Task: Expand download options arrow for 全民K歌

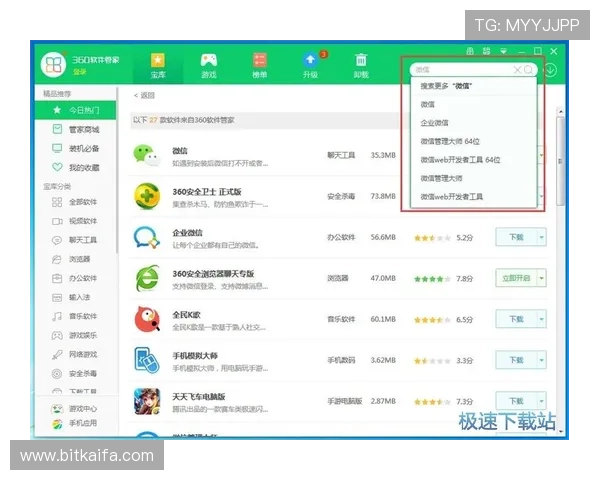Action: (x=541, y=319)
